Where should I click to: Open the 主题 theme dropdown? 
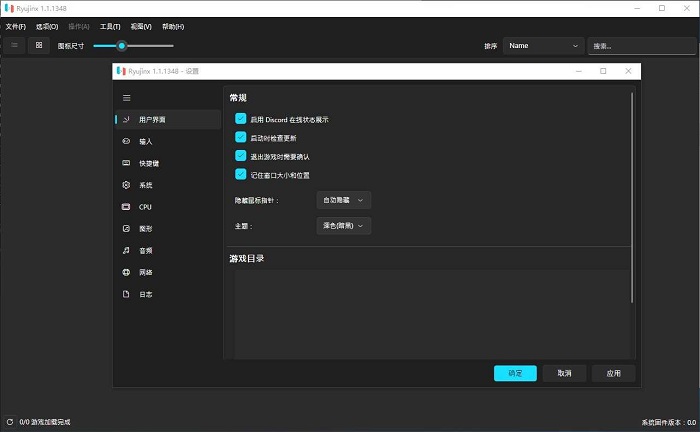pos(343,226)
